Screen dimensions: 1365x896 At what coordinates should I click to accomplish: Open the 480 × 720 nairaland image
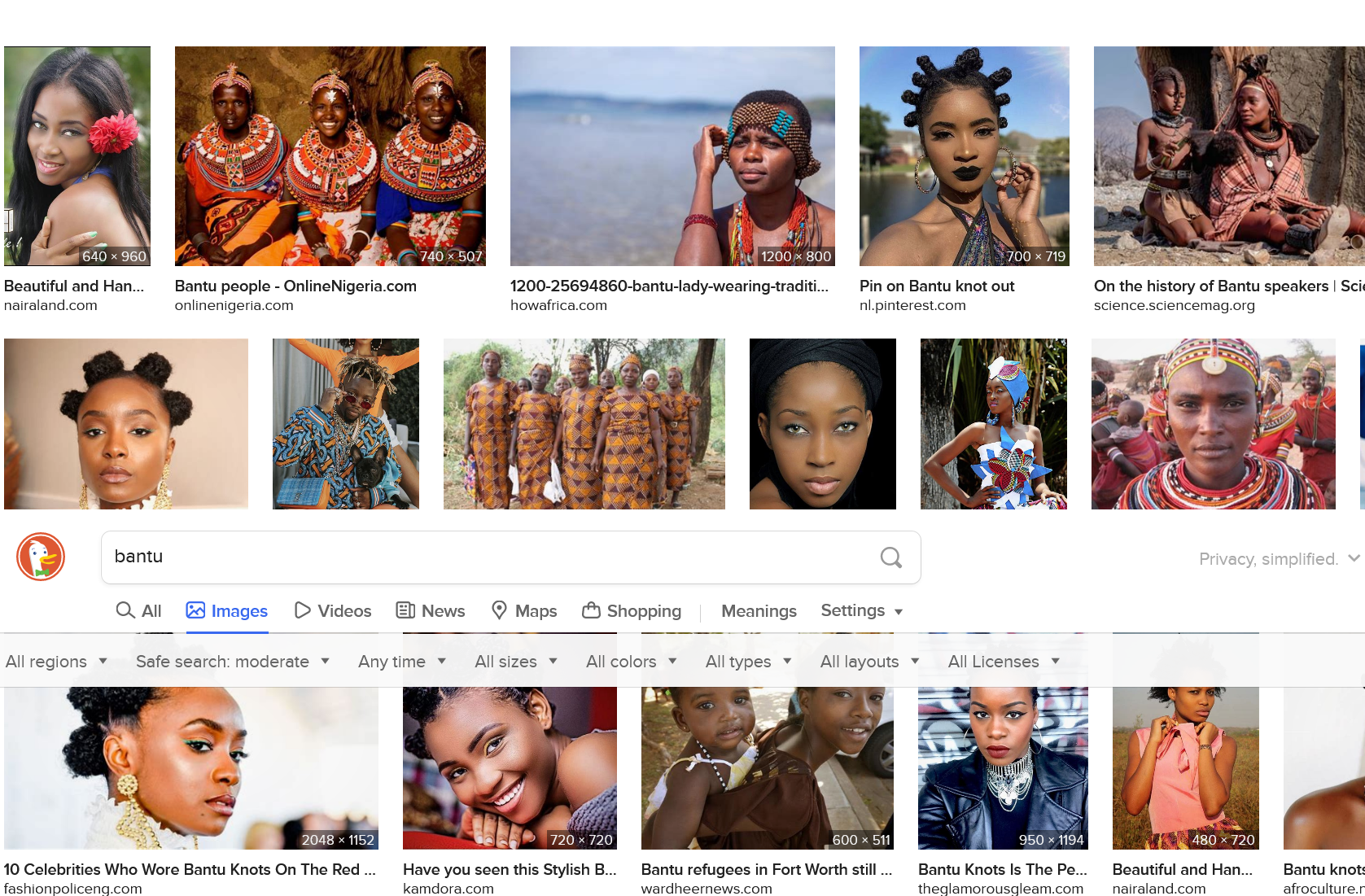[1186, 768]
